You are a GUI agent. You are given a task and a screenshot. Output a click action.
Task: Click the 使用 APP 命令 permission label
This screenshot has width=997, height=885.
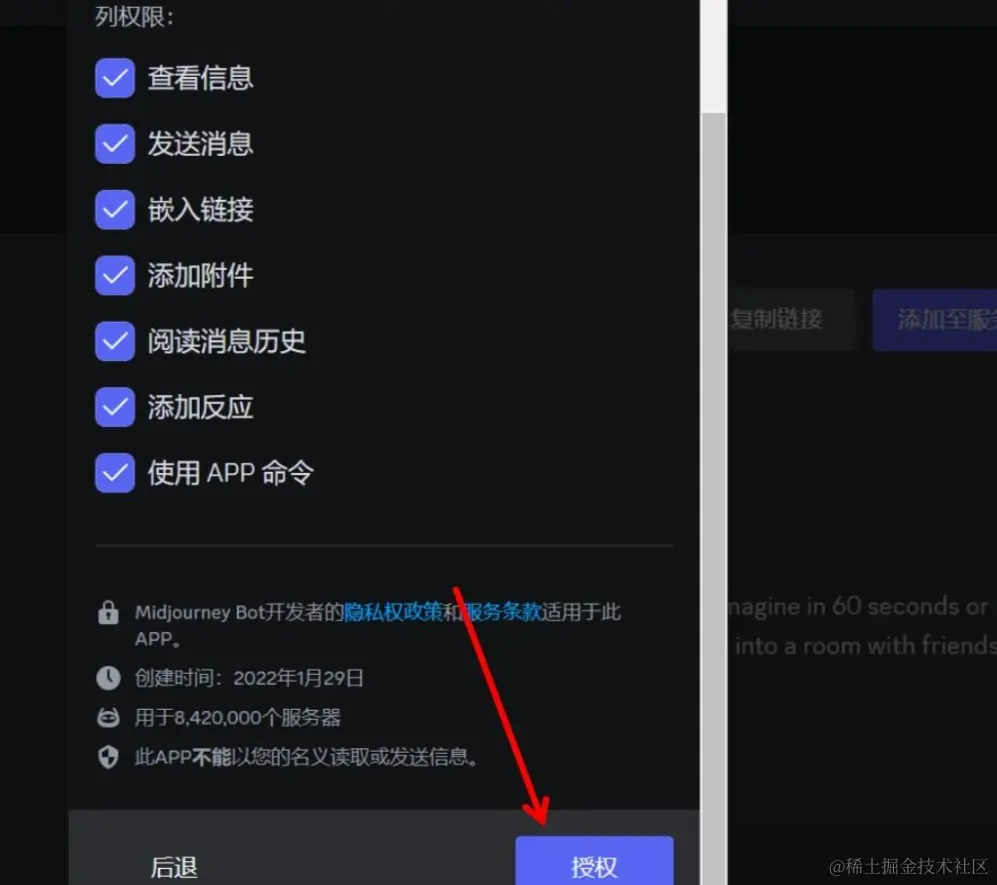[231, 473]
